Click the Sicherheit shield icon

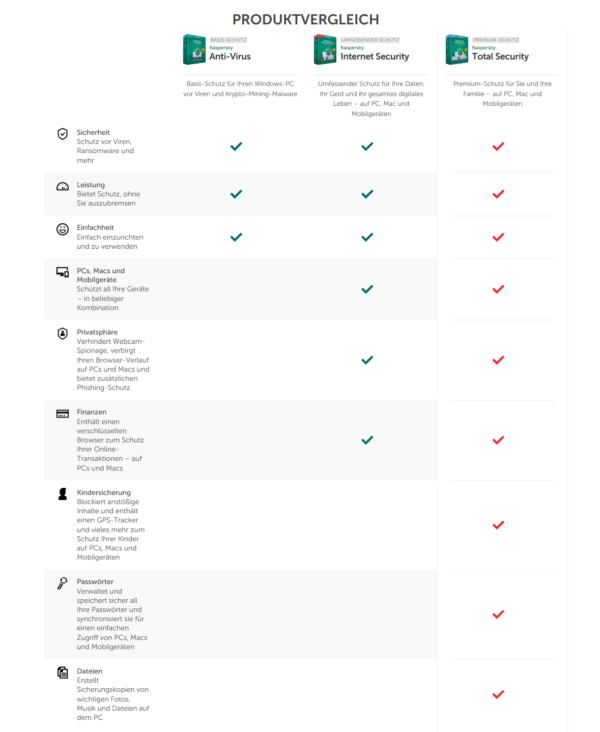click(62, 133)
